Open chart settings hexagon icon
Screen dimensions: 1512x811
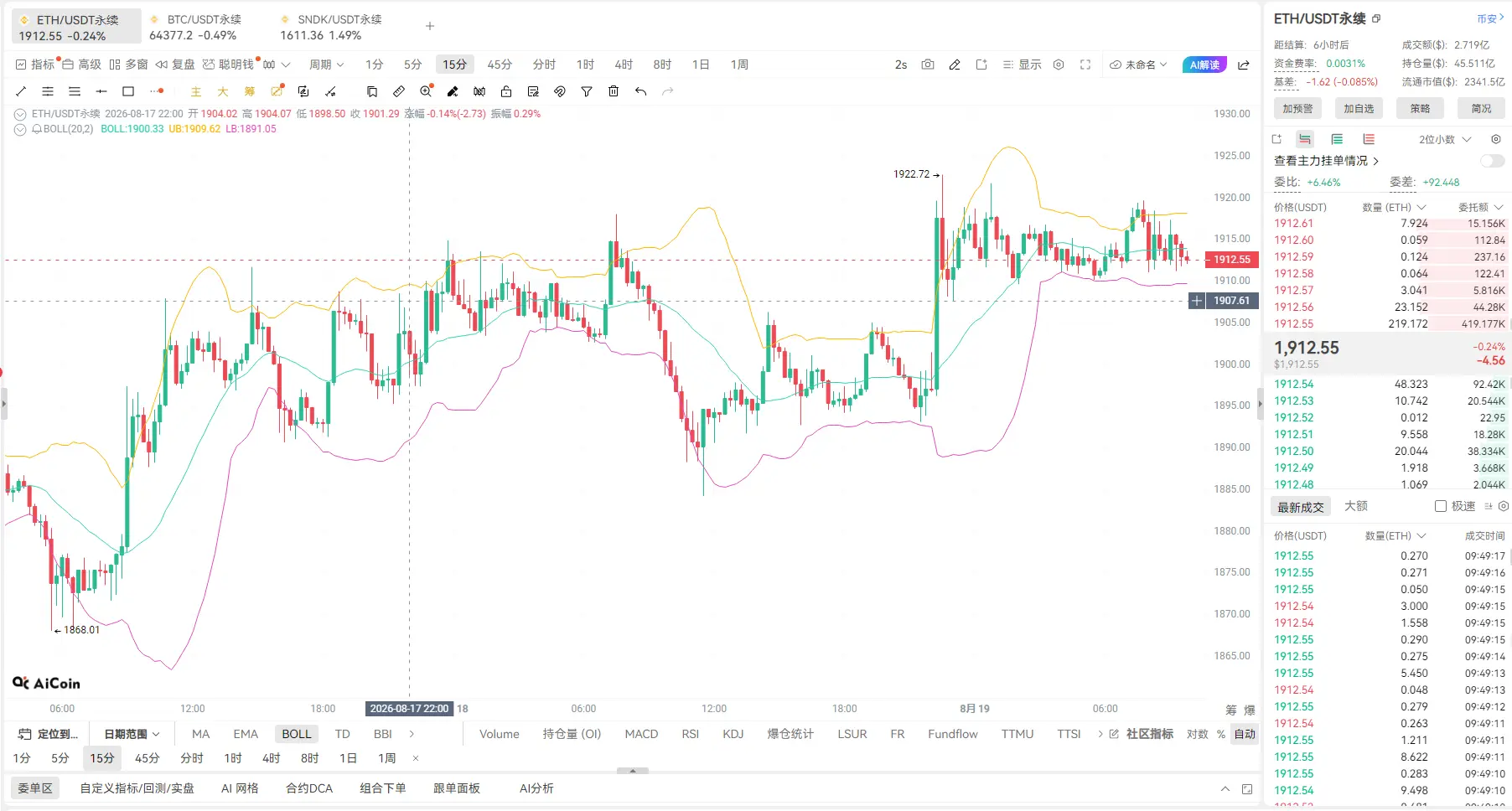pyautogui.click(x=1059, y=65)
